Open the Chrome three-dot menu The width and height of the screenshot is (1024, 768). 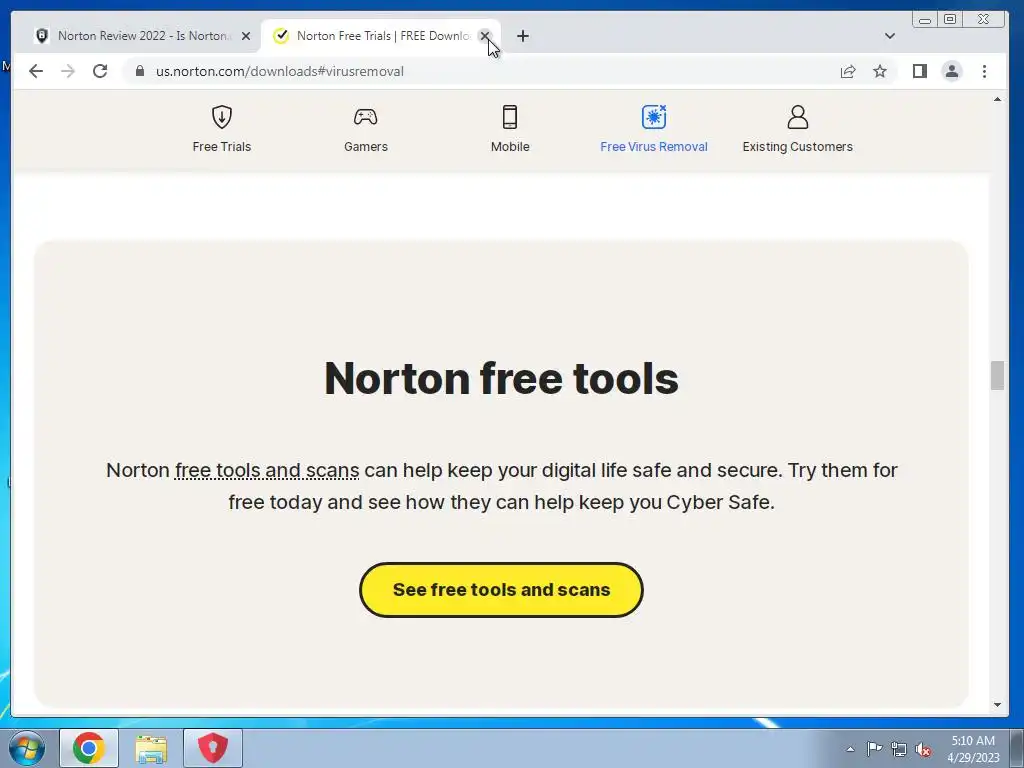[x=984, y=71]
